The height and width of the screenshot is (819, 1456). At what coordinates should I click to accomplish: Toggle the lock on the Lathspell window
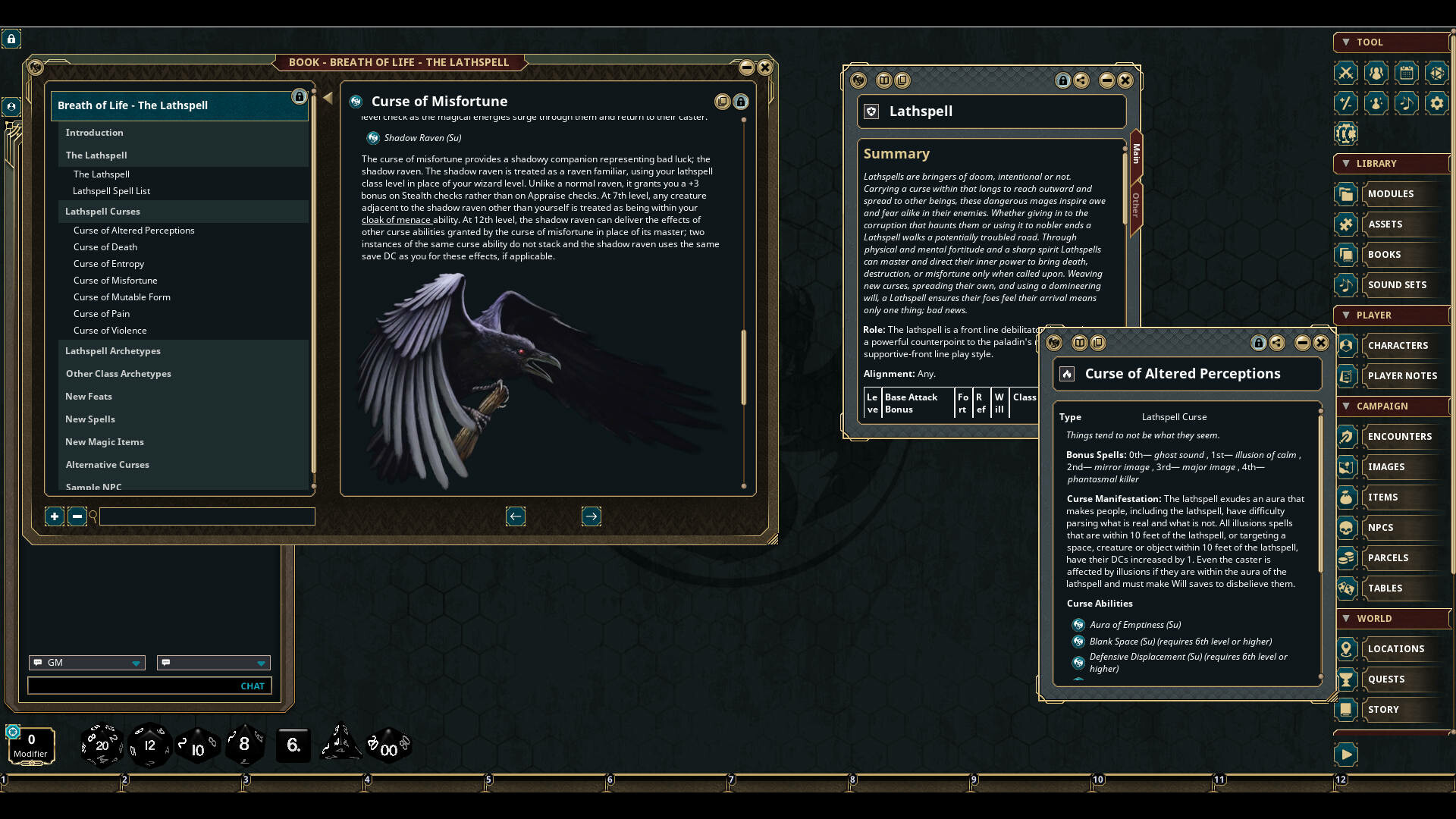point(1062,80)
